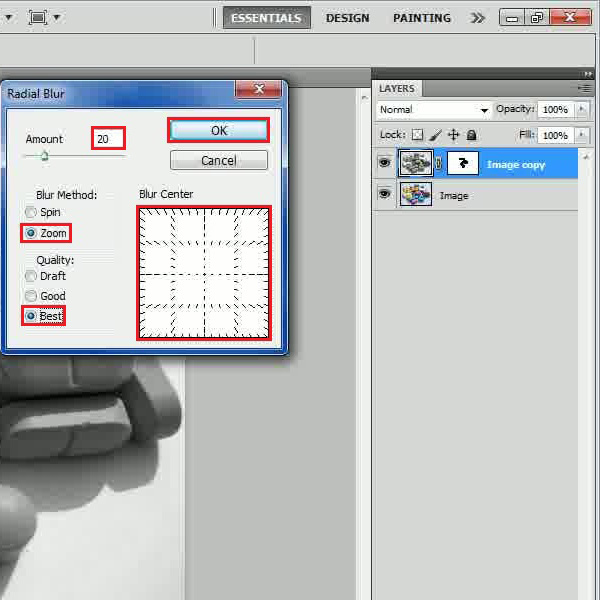Choose Good quality

[x=45, y=296]
